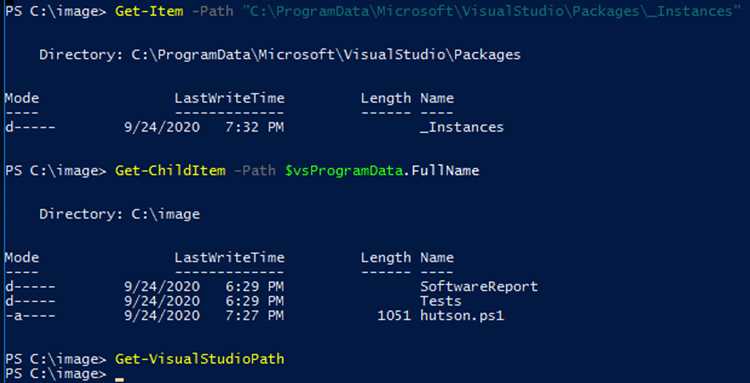Click the _Instances path string argument
The width and height of the screenshot is (750, 383).
[x=492, y=11]
